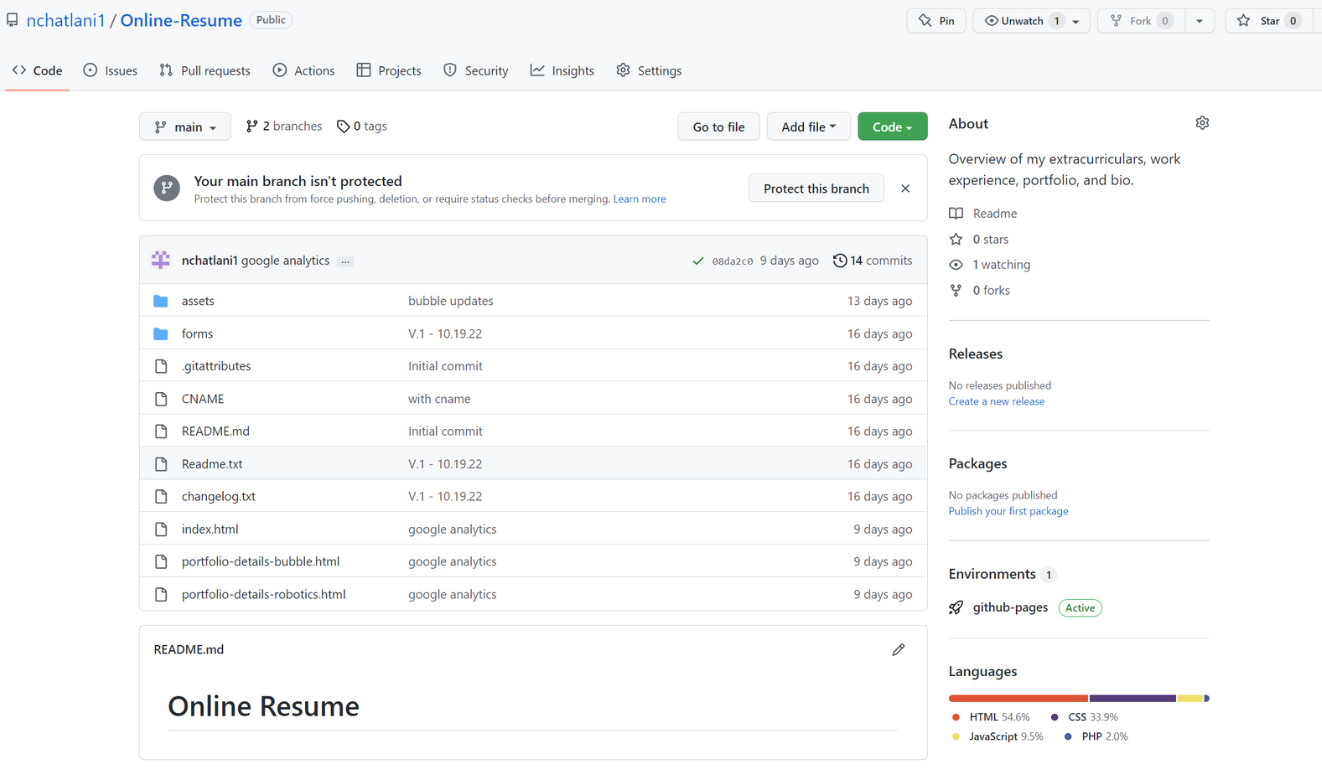Viewport: 1322px width, 780px height.
Task: Click the book icon beside Readme
Action: click(x=956, y=213)
